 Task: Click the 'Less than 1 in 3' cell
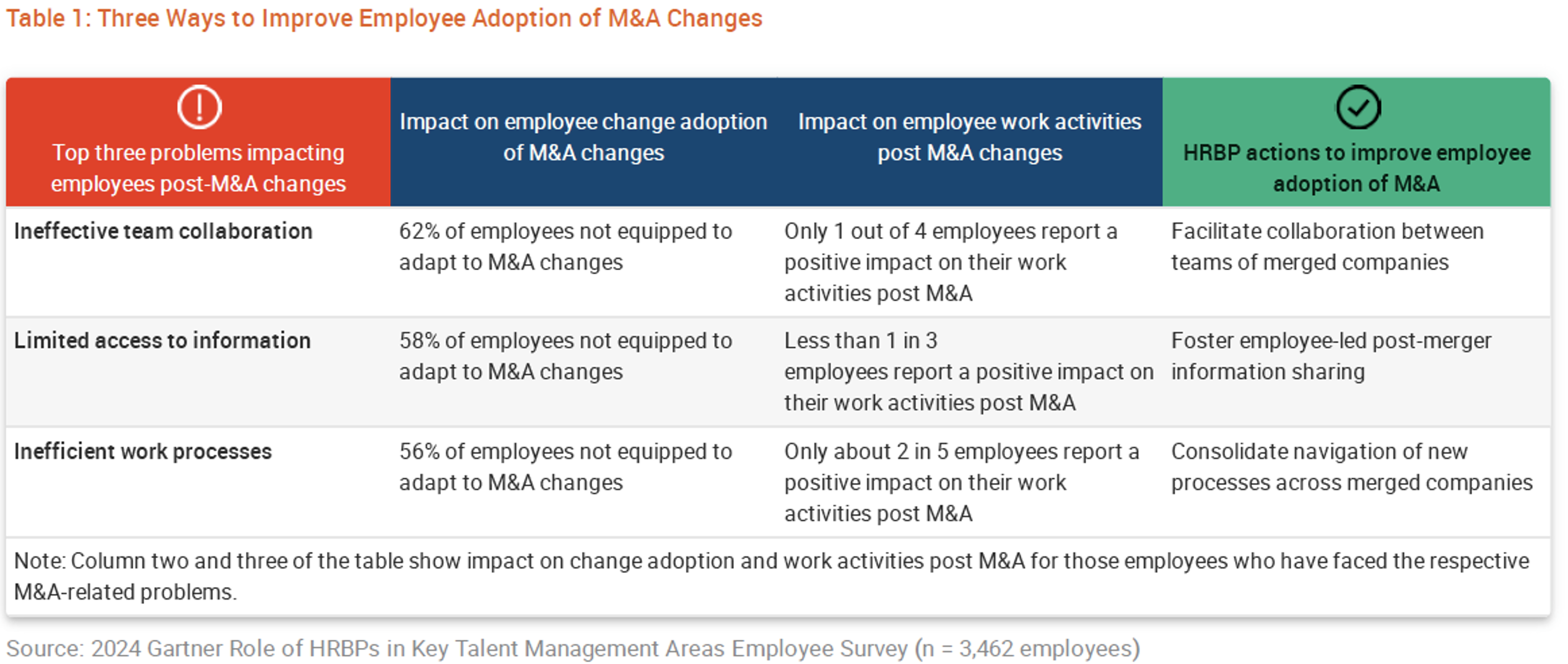click(969, 372)
